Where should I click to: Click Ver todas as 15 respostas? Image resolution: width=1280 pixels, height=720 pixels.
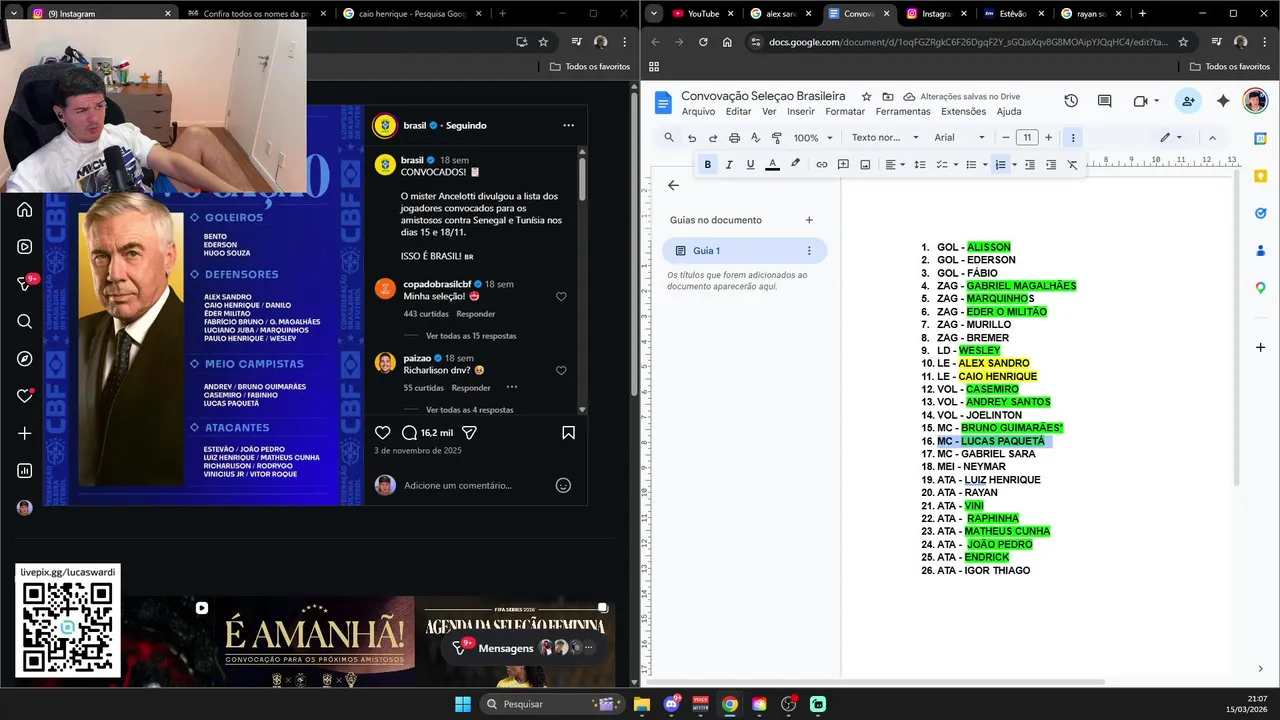point(471,336)
